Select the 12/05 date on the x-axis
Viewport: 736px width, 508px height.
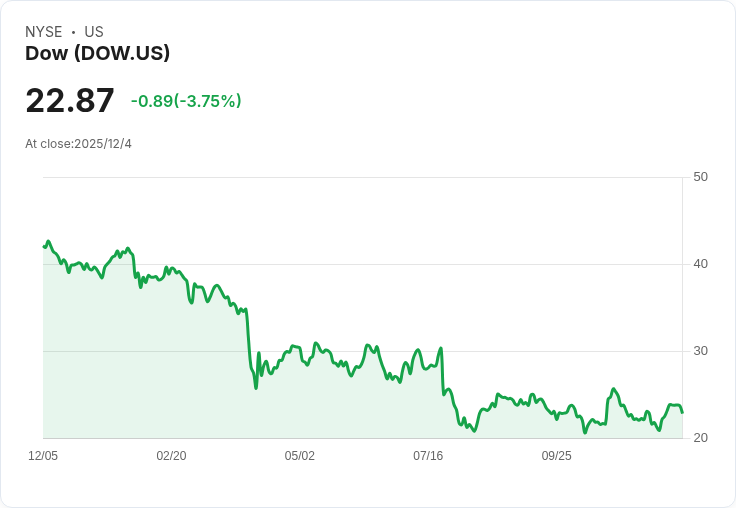(43, 456)
